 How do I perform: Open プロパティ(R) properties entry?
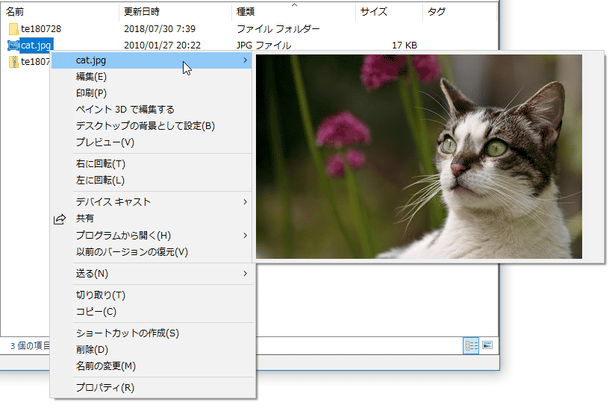tap(151, 388)
